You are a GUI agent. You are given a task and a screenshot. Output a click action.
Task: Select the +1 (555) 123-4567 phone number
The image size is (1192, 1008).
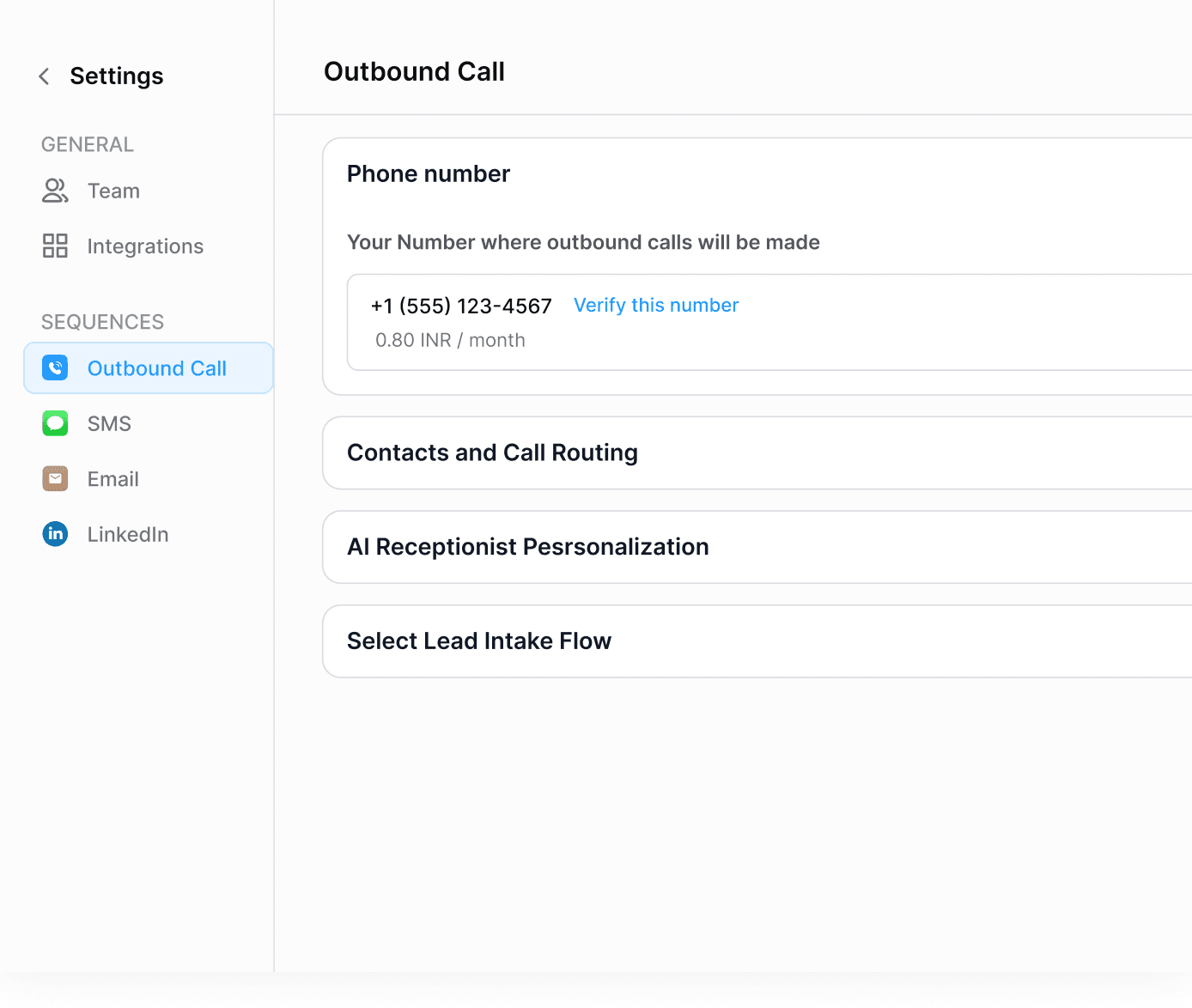point(461,307)
